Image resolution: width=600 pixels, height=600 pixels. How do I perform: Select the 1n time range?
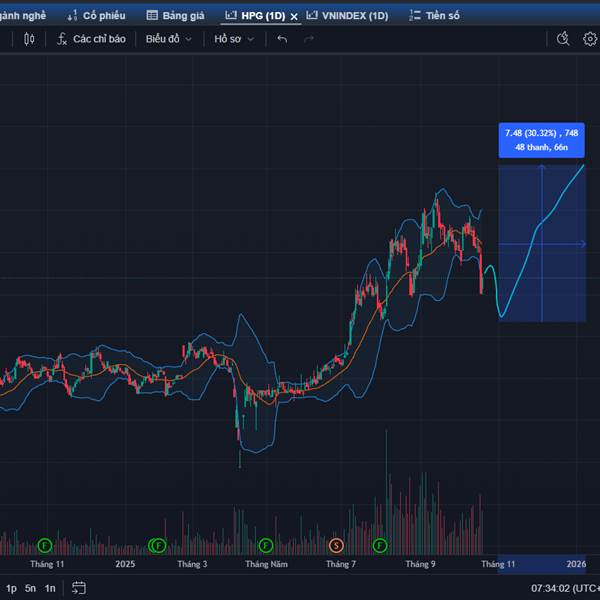[x=50, y=588]
